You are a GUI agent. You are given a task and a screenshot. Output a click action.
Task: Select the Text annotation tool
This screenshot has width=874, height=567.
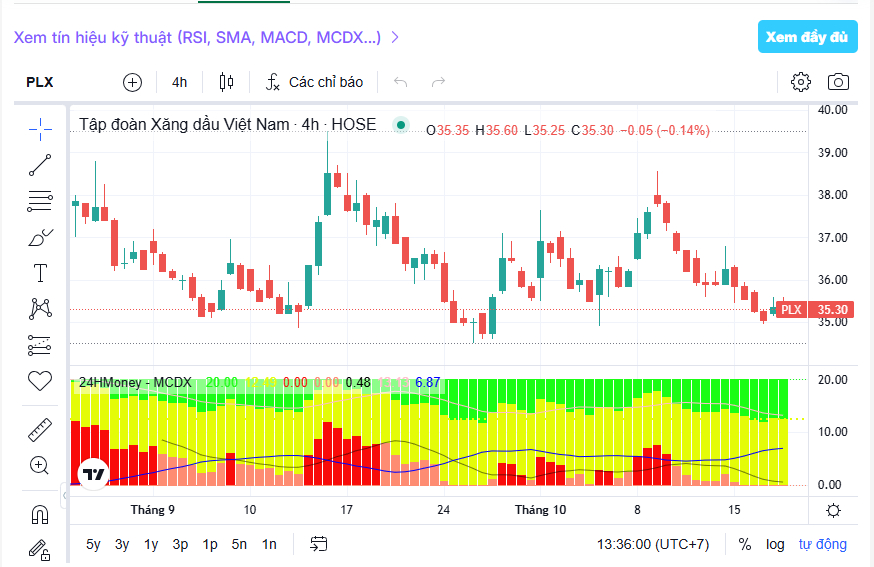40,273
